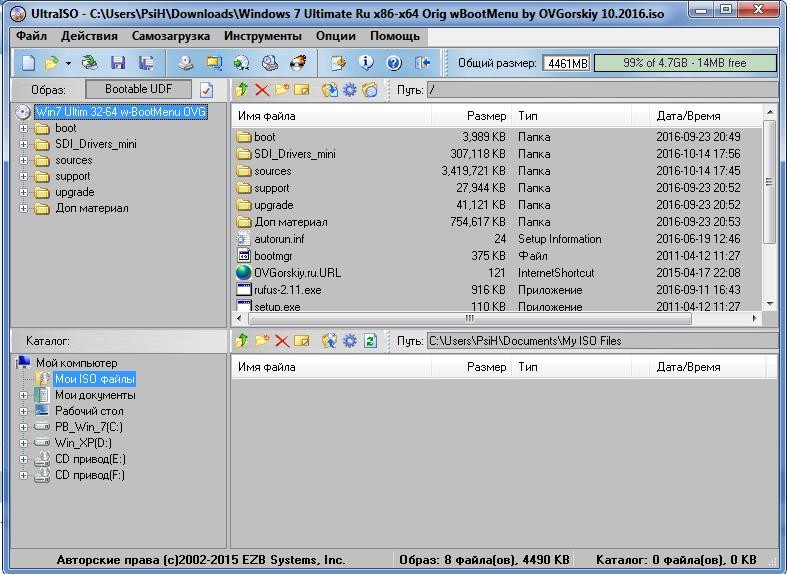Image resolution: width=787 pixels, height=574 pixels.
Task: Click the Burn CD/DVD image icon
Action: 297,63
